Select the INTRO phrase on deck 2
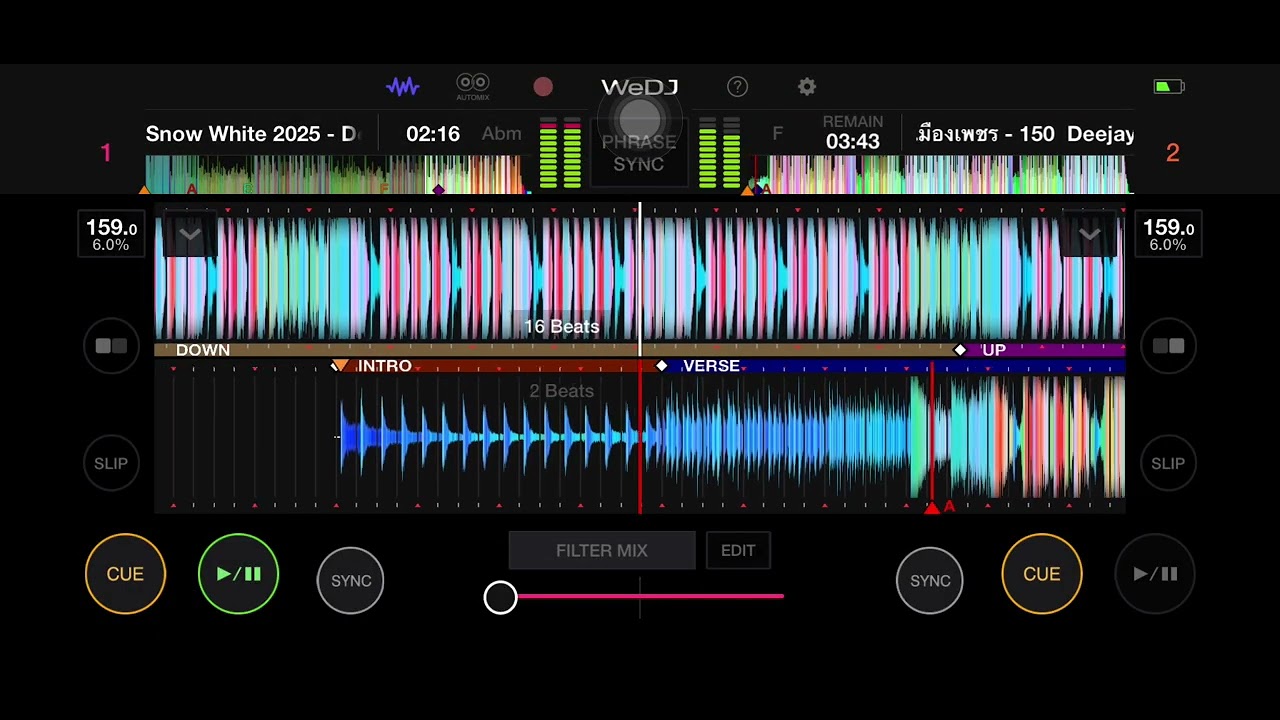 (385, 366)
